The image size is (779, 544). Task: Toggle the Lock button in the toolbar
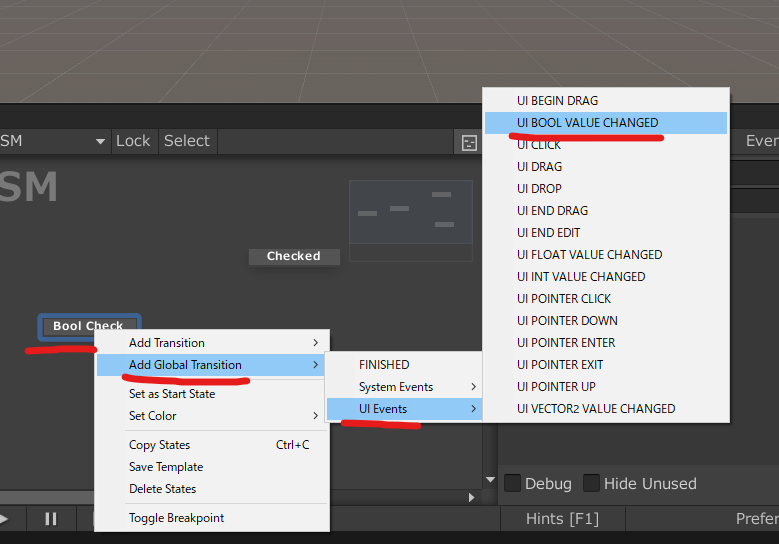[132, 141]
